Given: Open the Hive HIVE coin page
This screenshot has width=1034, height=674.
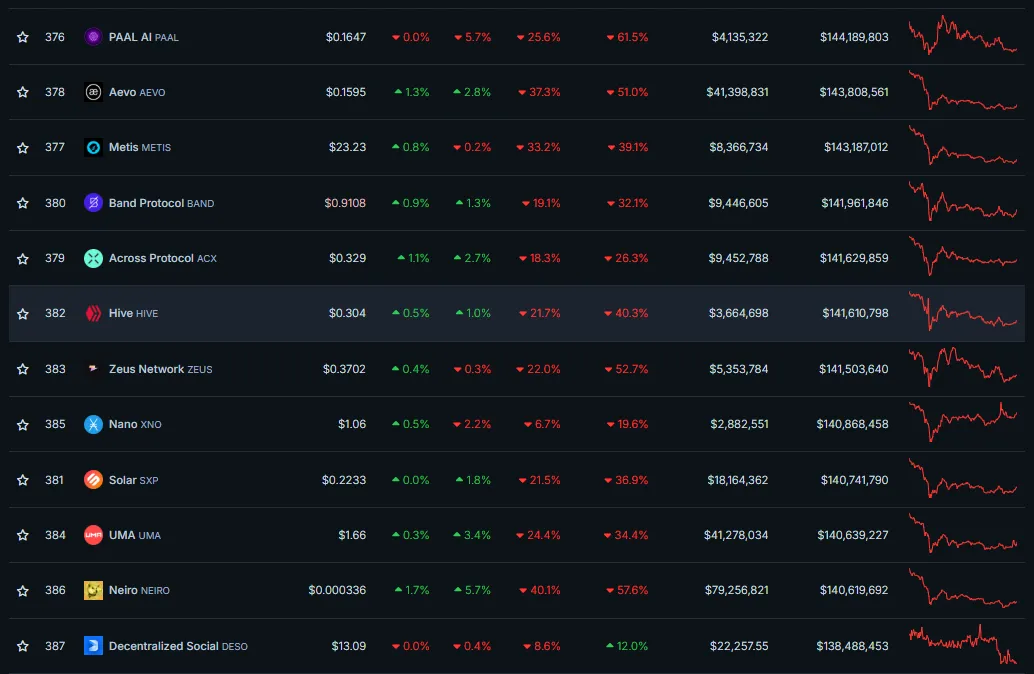Looking at the screenshot, I should click(x=133, y=313).
